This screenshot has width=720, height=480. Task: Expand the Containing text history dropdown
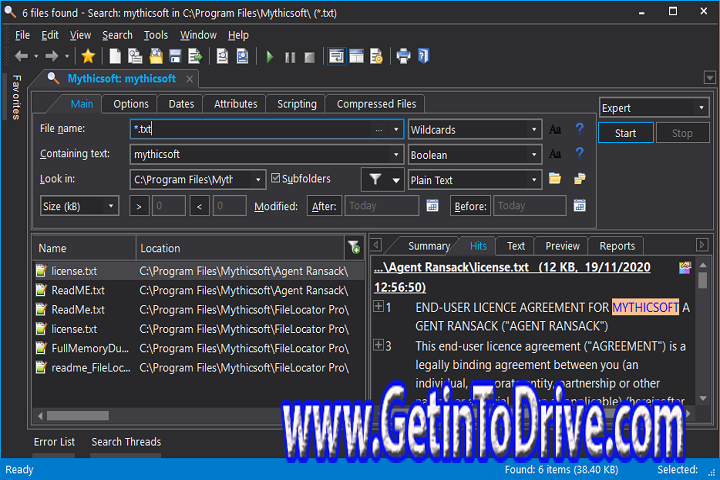point(396,154)
